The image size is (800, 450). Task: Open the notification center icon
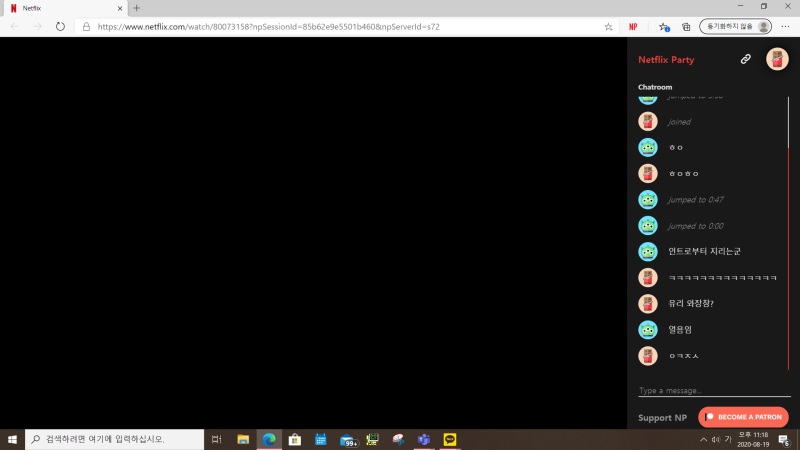tap(784, 439)
